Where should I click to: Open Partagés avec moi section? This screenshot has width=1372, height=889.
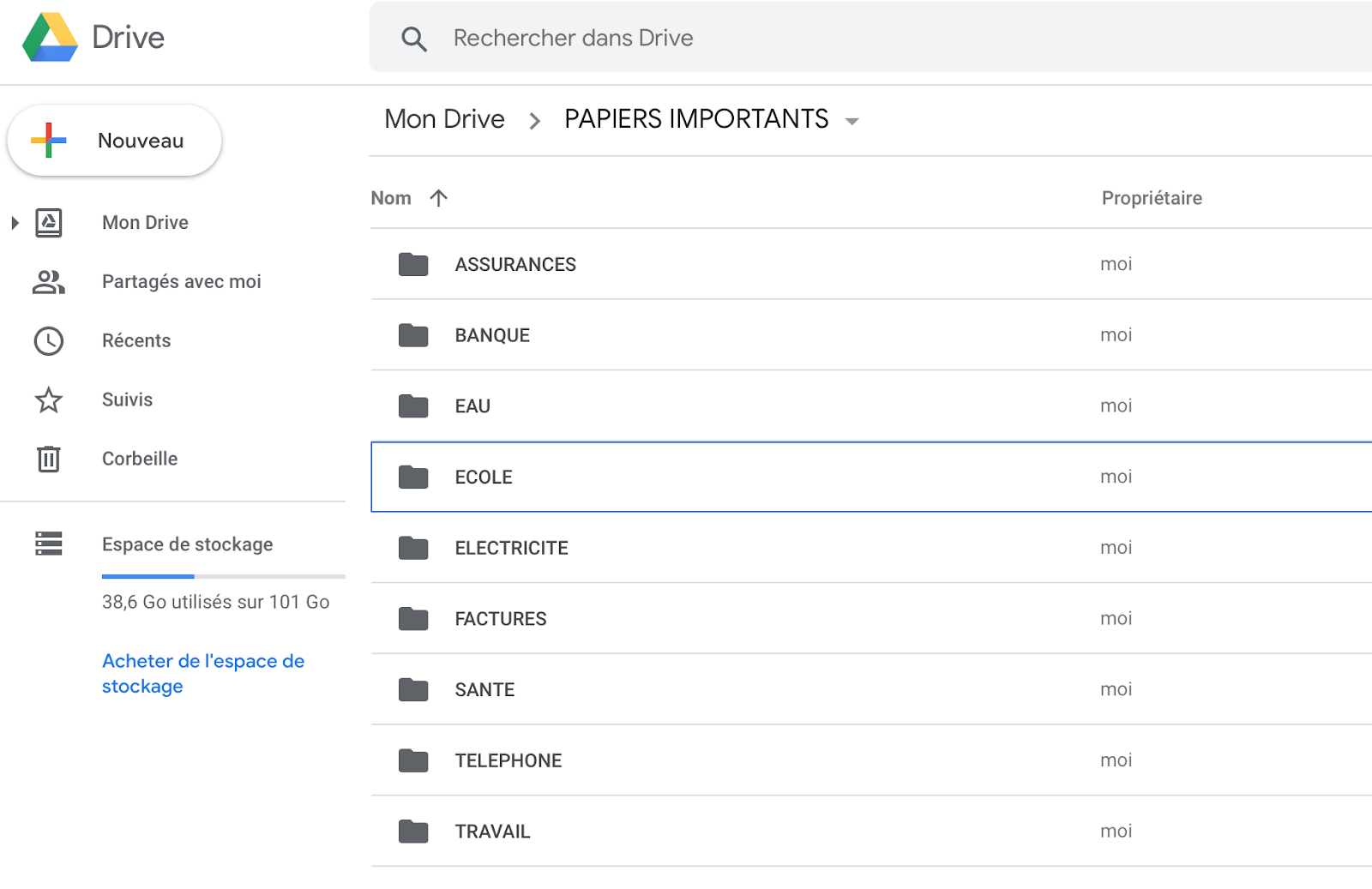[x=181, y=282]
